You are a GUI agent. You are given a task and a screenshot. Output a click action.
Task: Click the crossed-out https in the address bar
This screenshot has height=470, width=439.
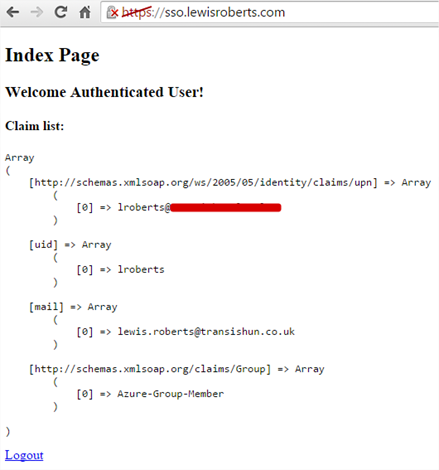137,12
